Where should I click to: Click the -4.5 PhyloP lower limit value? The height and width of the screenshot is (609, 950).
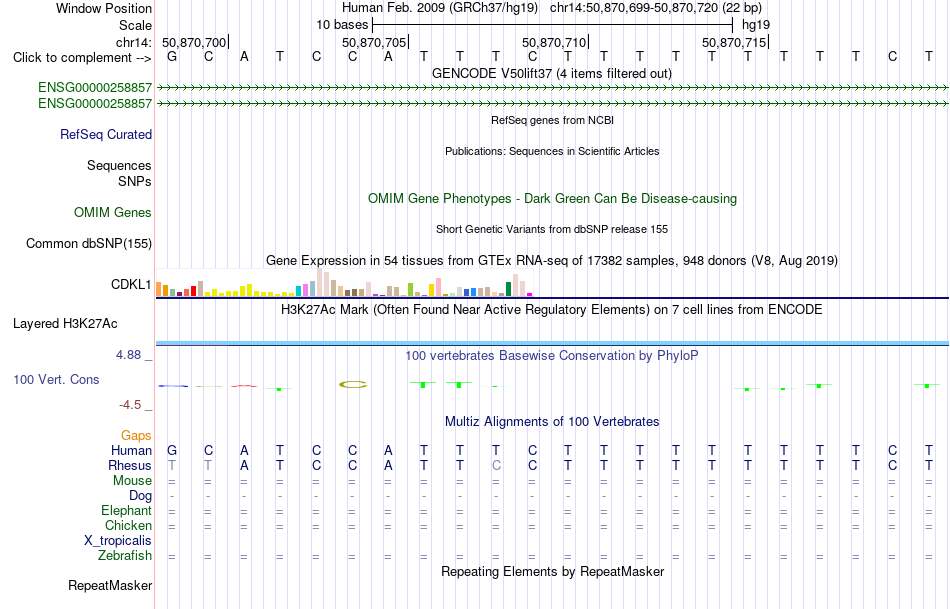130,405
